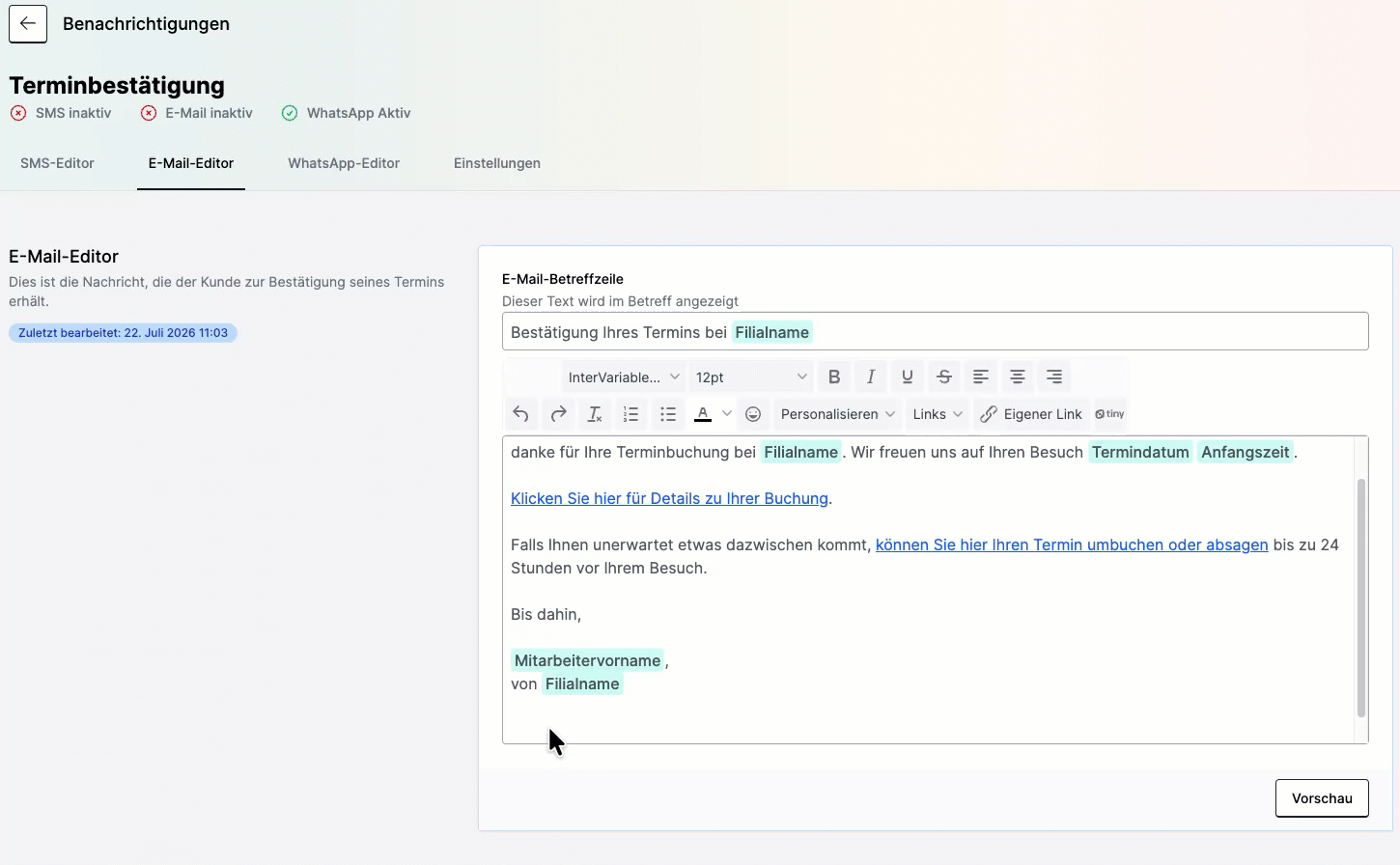Switch to the WhatsApp-Editor tab
Screen dimensions: 1400x865
(344, 163)
